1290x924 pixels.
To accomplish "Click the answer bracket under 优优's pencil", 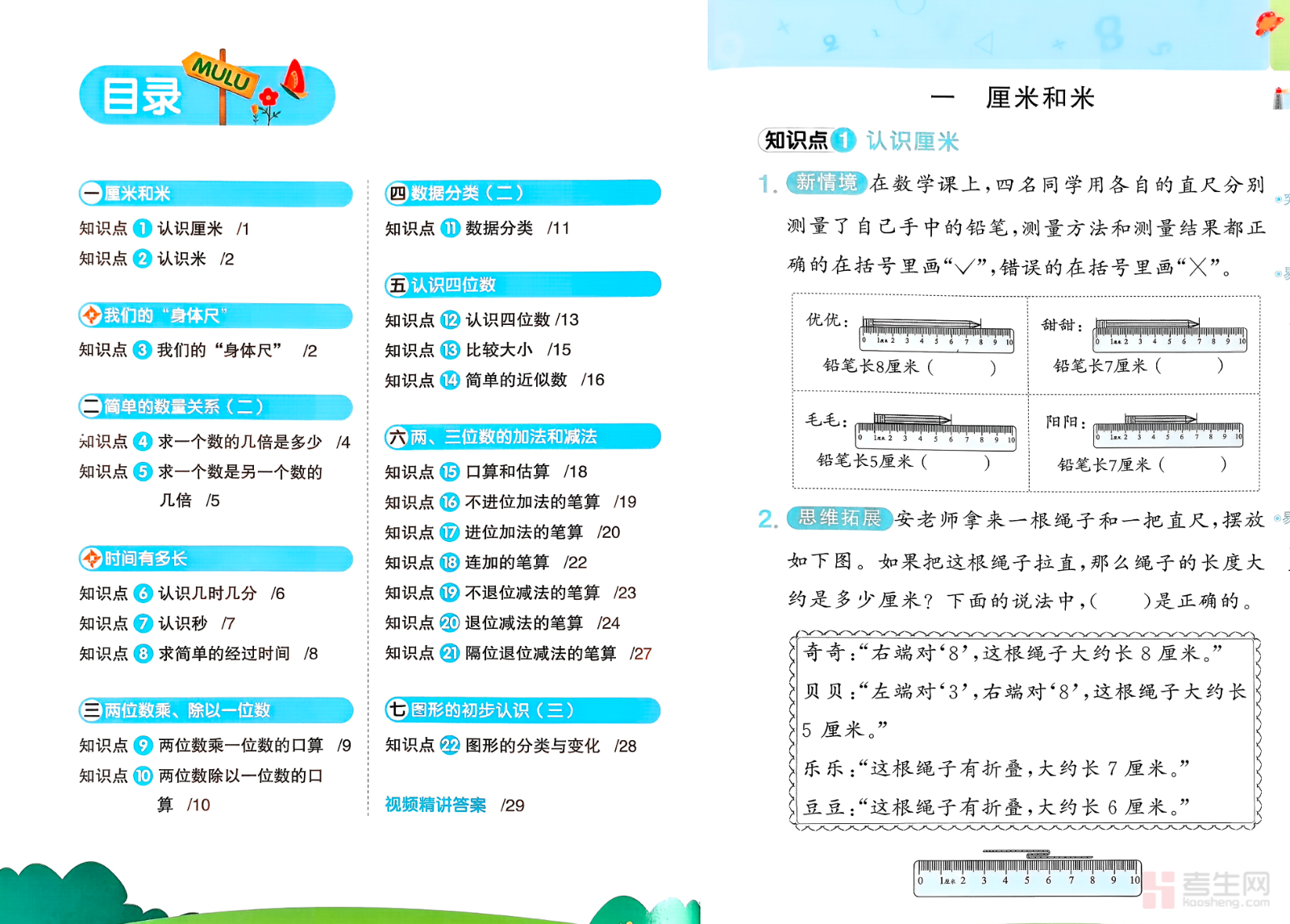I will coord(961,367).
